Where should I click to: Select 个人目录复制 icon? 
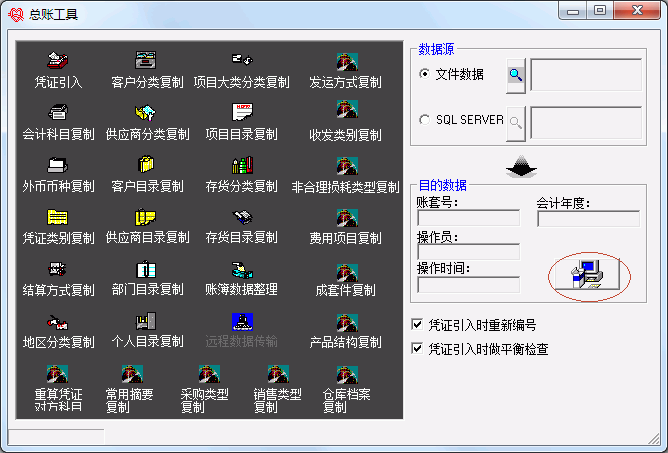click(146, 322)
